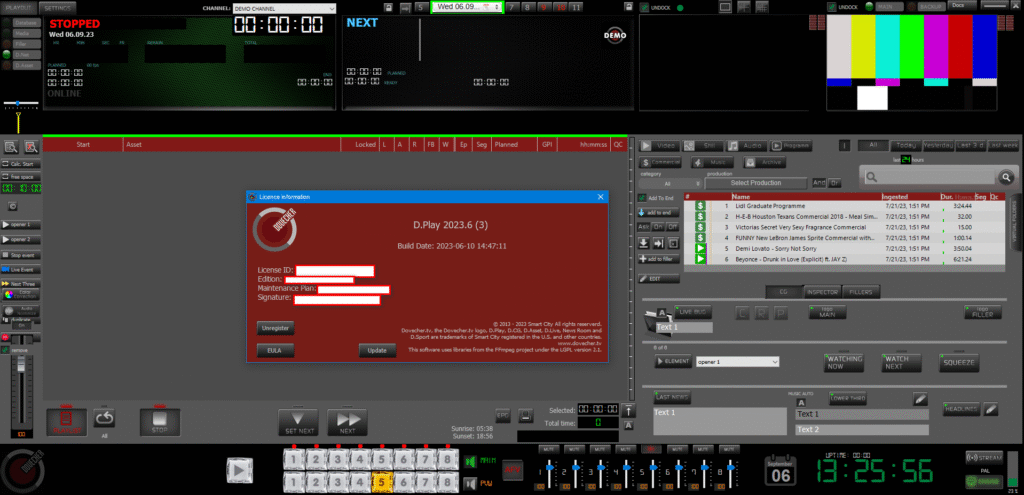Open the Select Production dropdown
Image resolution: width=1024 pixels, height=495 pixels.
tap(754, 183)
